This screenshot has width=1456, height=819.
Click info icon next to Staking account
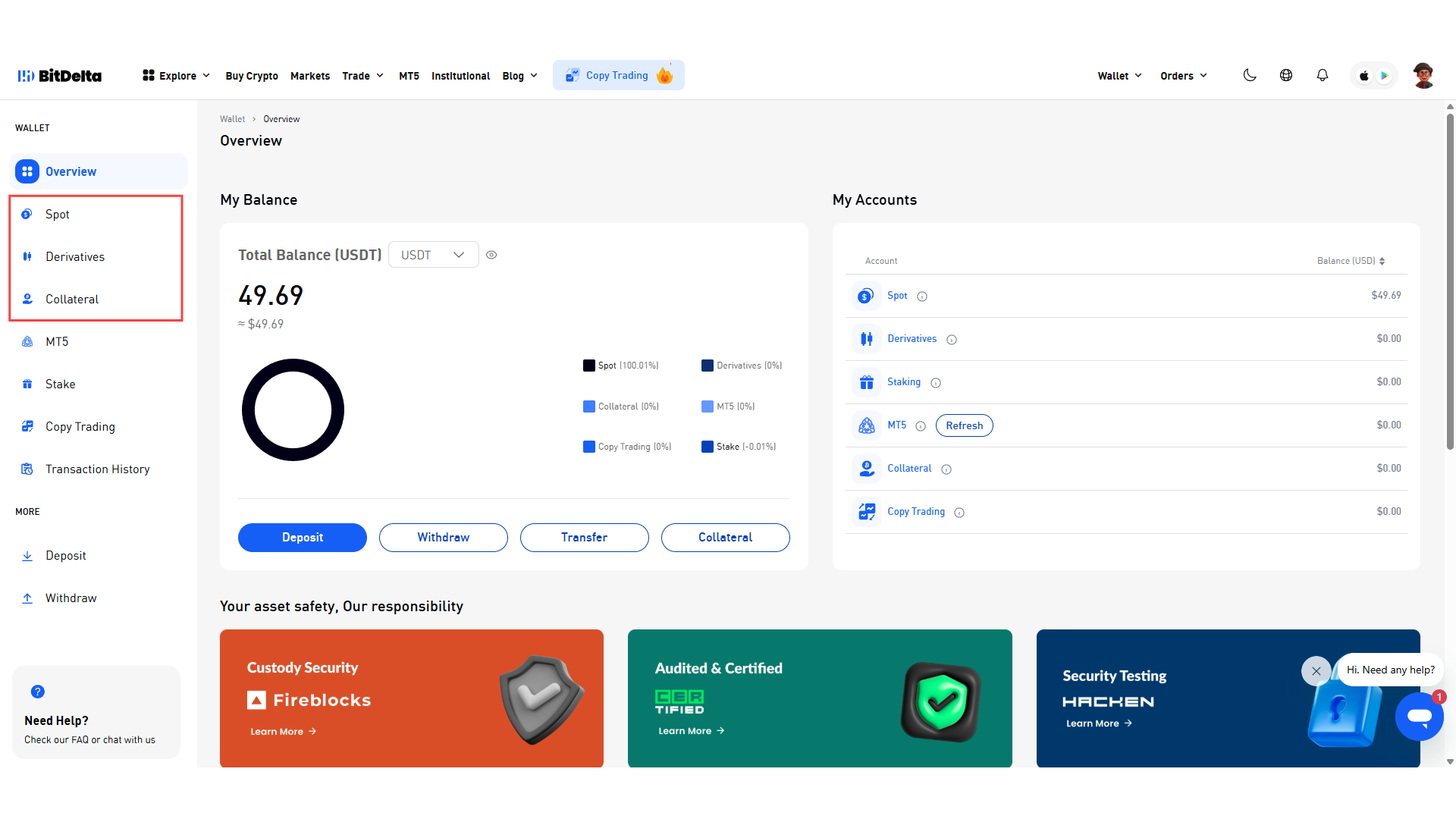click(x=936, y=383)
